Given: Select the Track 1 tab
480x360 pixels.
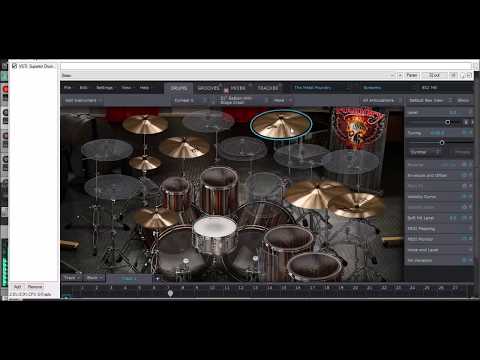Looking at the screenshot, I should (x=129, y=278).
